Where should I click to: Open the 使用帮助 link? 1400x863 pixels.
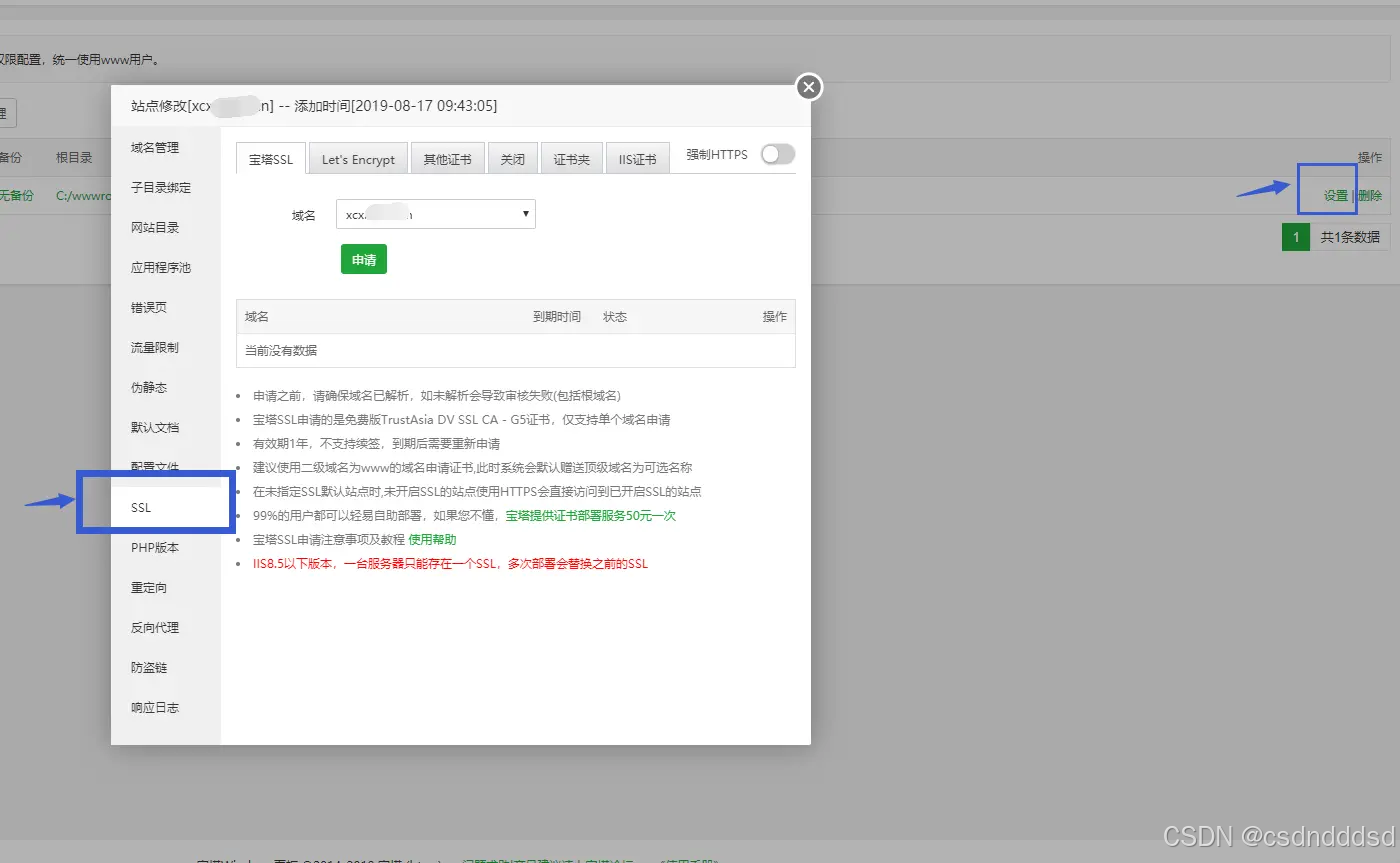pyautogui.click(x=432, y=539)
